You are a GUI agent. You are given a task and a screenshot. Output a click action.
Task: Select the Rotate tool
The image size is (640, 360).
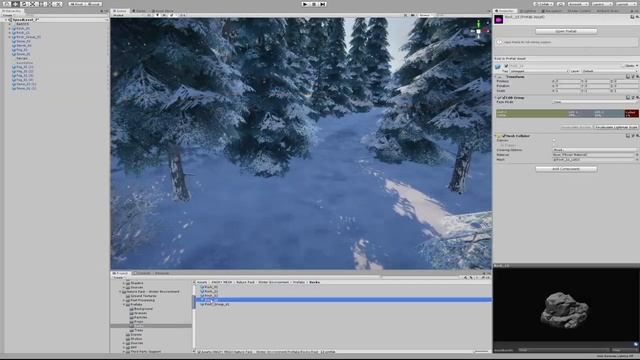point(24,4)
